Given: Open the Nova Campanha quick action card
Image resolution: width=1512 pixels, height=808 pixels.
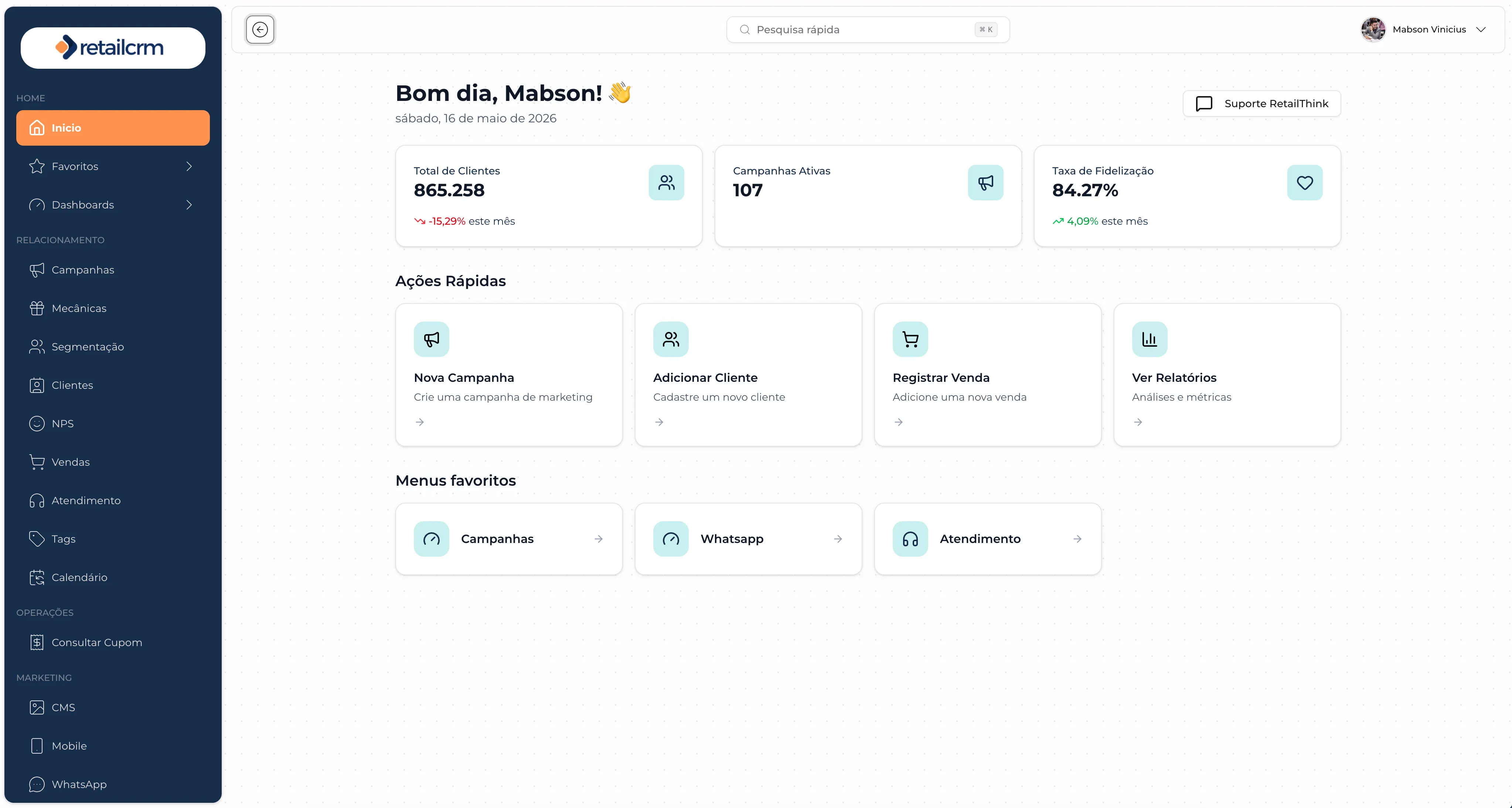Looking at the screenshot, I should click(x=509, y=375).
